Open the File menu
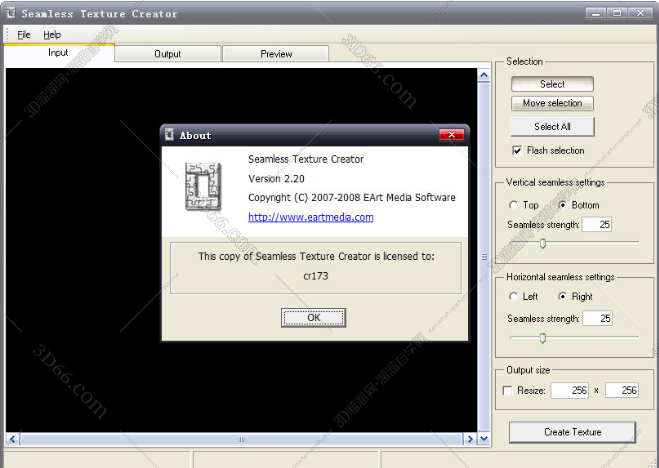 24,35
